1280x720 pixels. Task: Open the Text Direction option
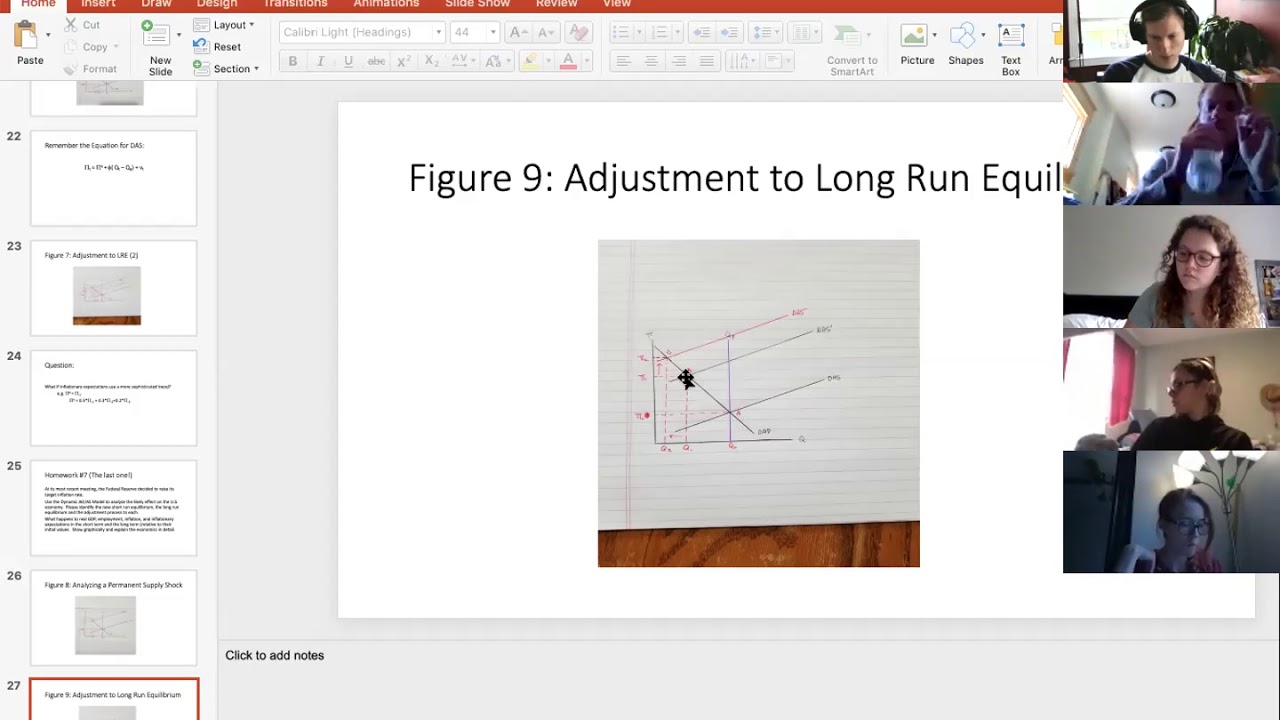pyautogui.click(x=741, y=62)
